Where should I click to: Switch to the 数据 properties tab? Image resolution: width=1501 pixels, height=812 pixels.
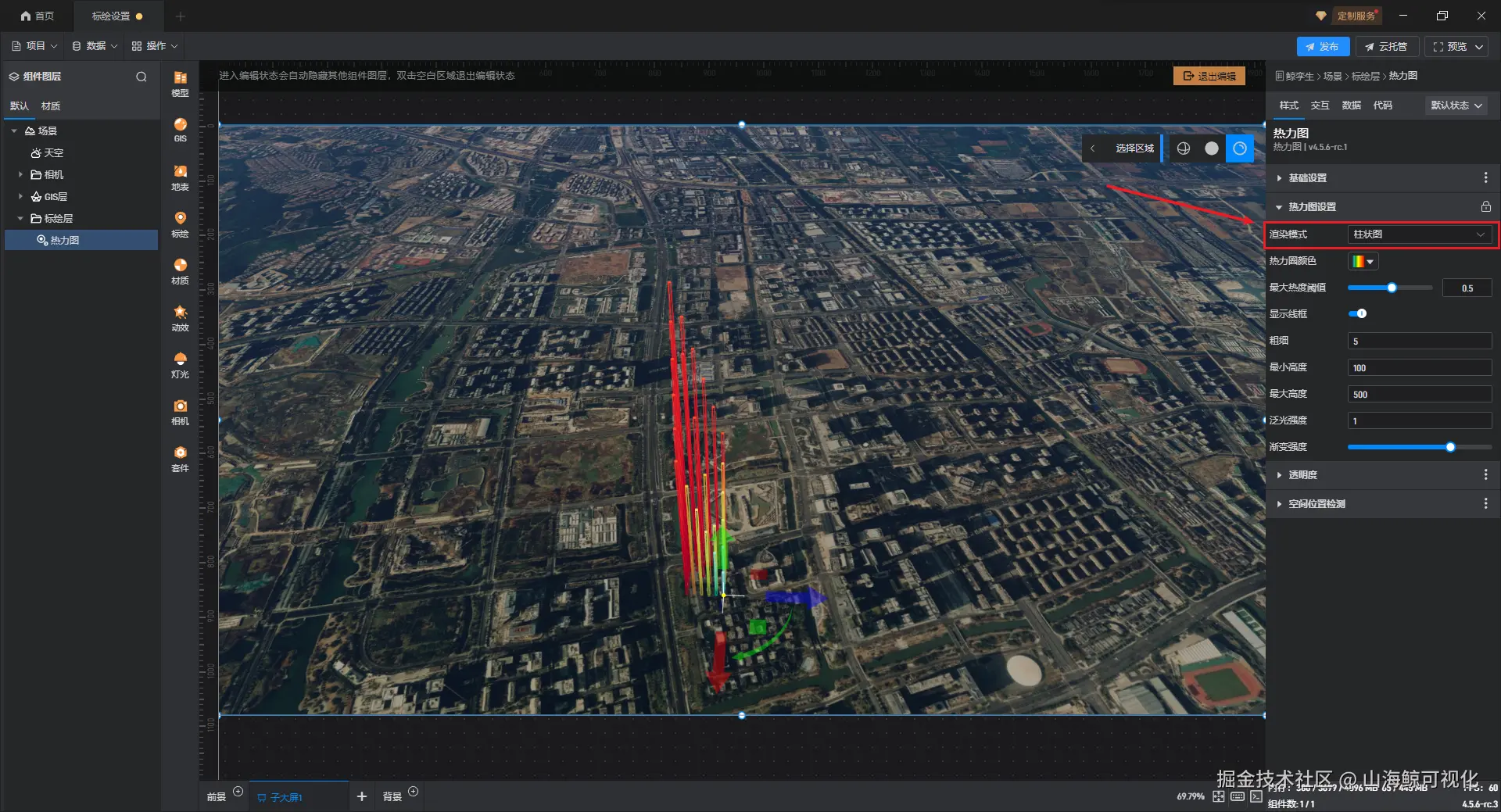pyautogui.click(x=1351, y=106)
